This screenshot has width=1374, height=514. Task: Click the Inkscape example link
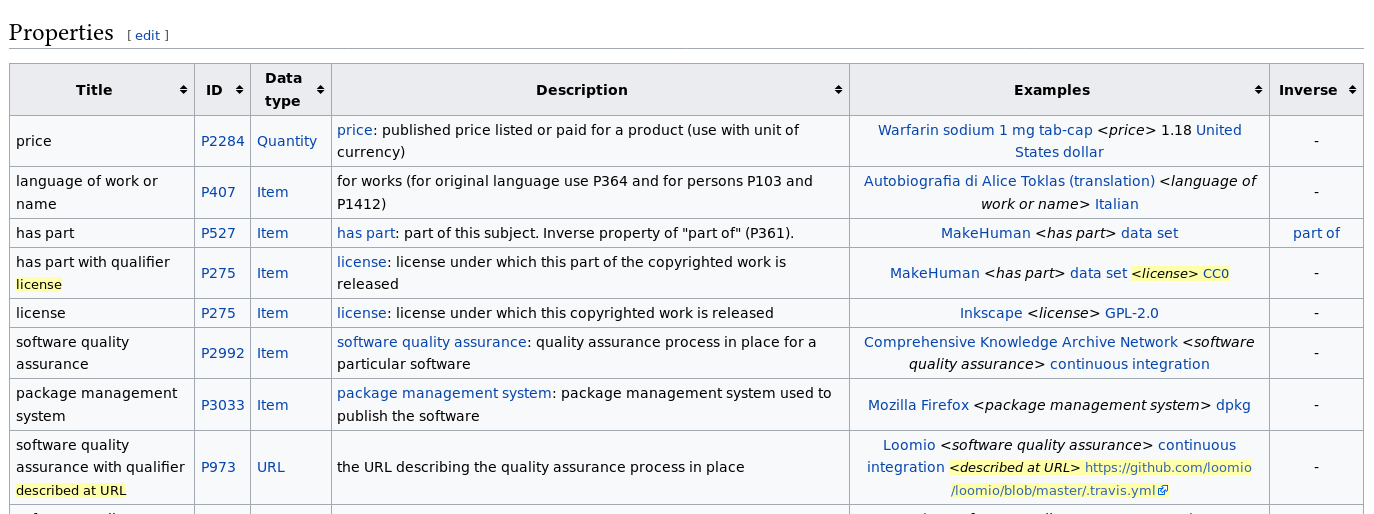(990, 313)
